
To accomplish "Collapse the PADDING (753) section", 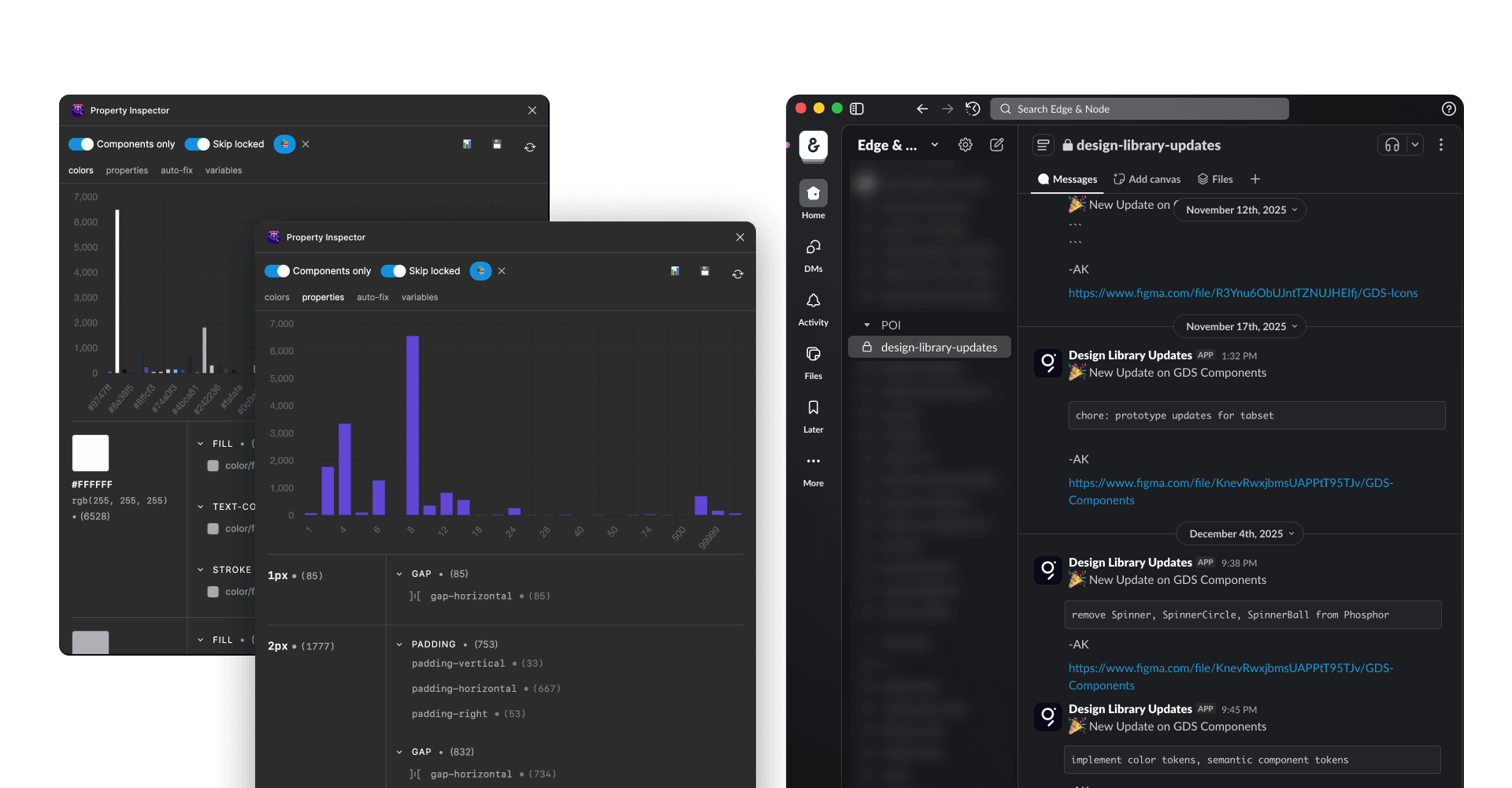I will pyautogui.click(x=399, y=645).
